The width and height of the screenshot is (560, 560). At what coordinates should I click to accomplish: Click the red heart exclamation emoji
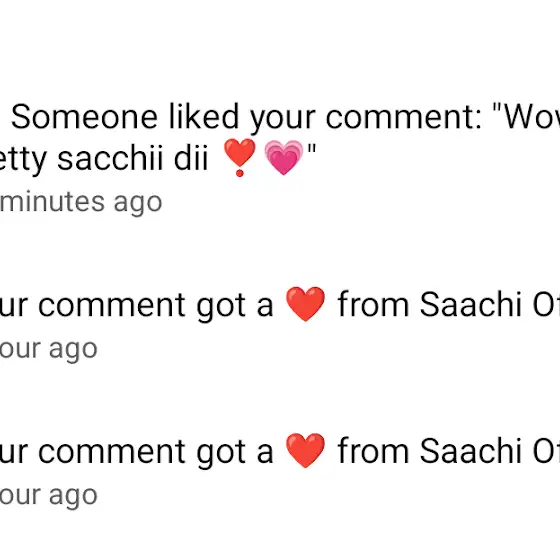pos(240,158)
